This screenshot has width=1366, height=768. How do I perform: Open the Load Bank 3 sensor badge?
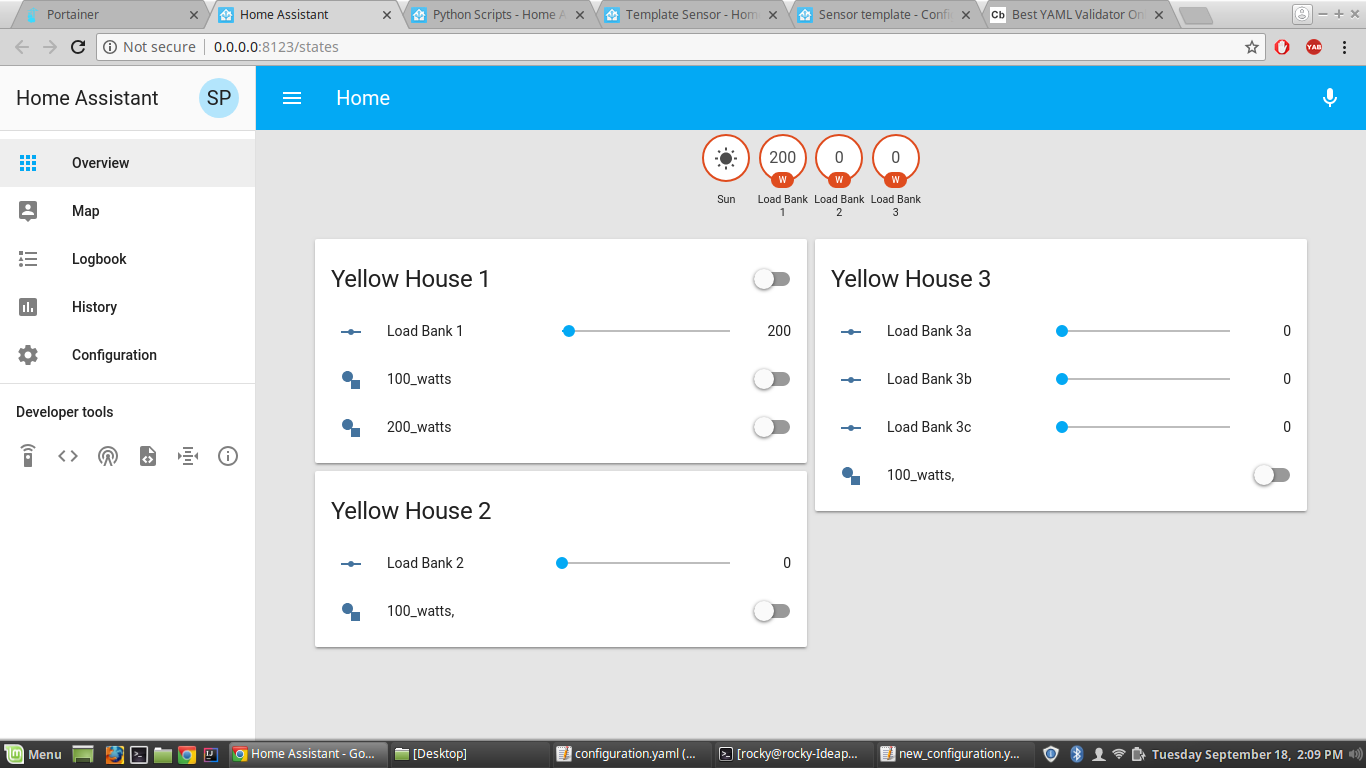[x=895, y=158]
